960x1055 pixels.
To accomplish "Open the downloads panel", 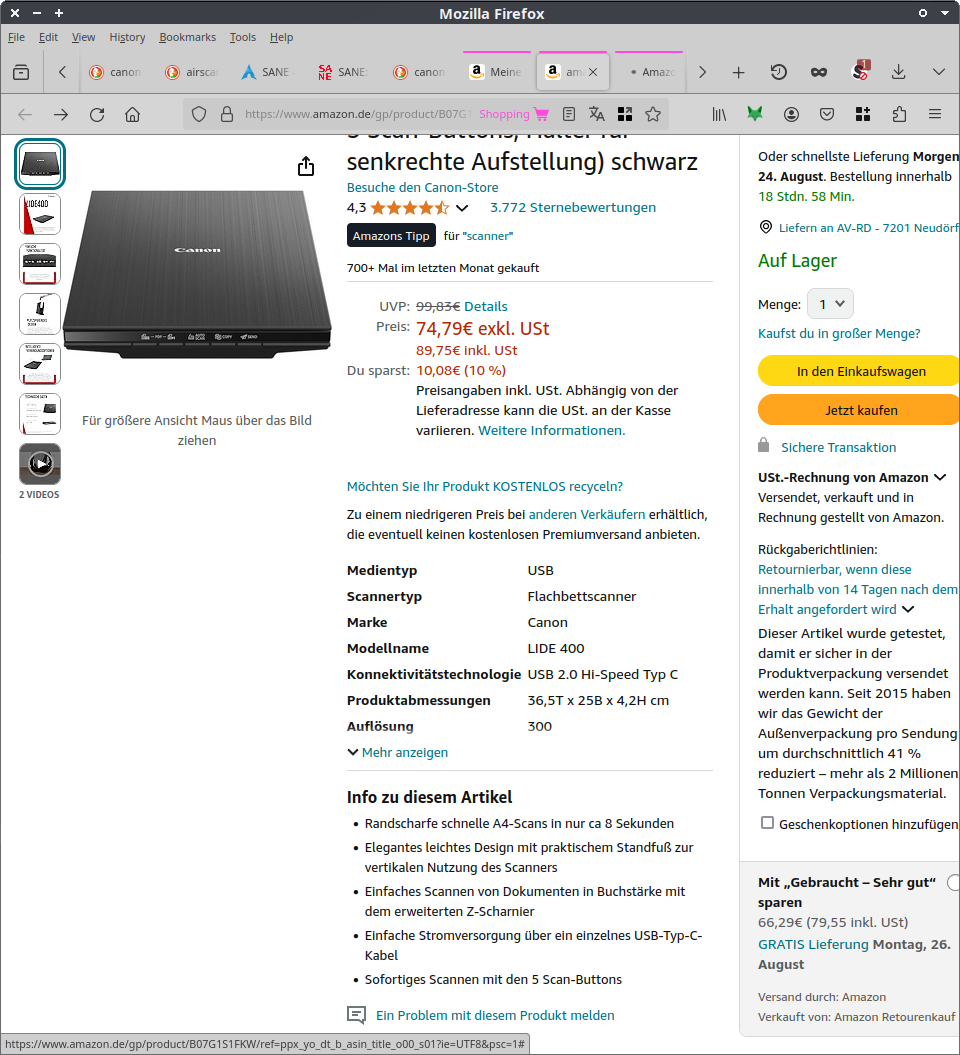I will 898,72.
